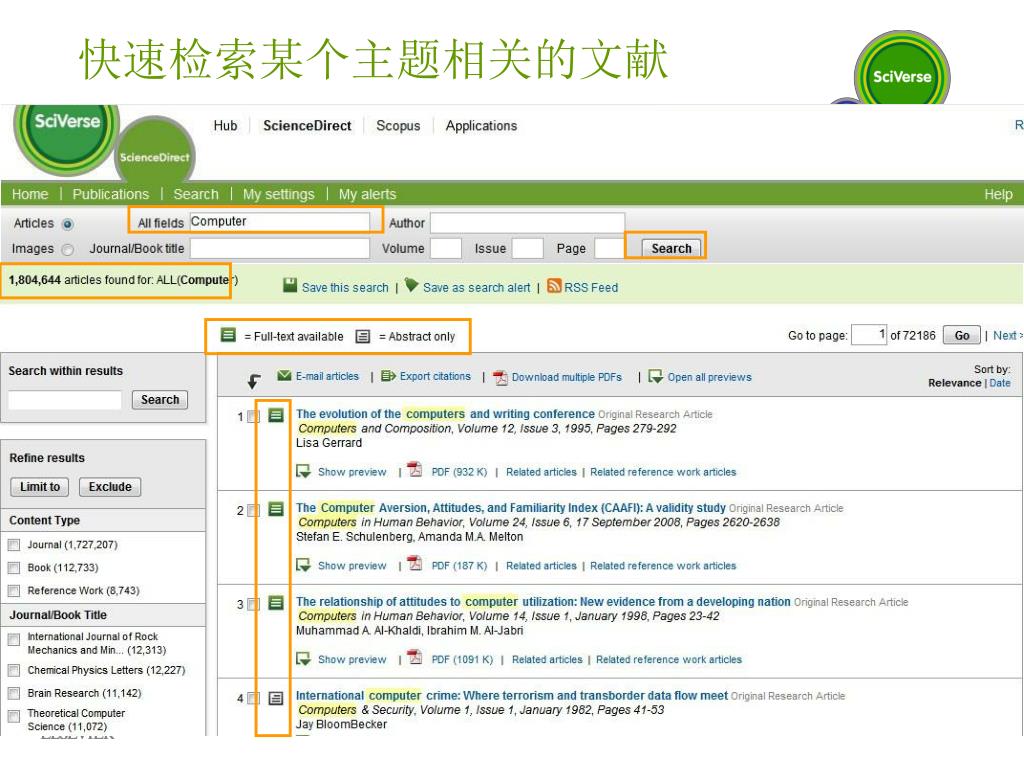The height and width of the screenshot is (768, 1024).
Task: Click full-text icon for CAAFI validity study
Action: click(x=276, y=509)
